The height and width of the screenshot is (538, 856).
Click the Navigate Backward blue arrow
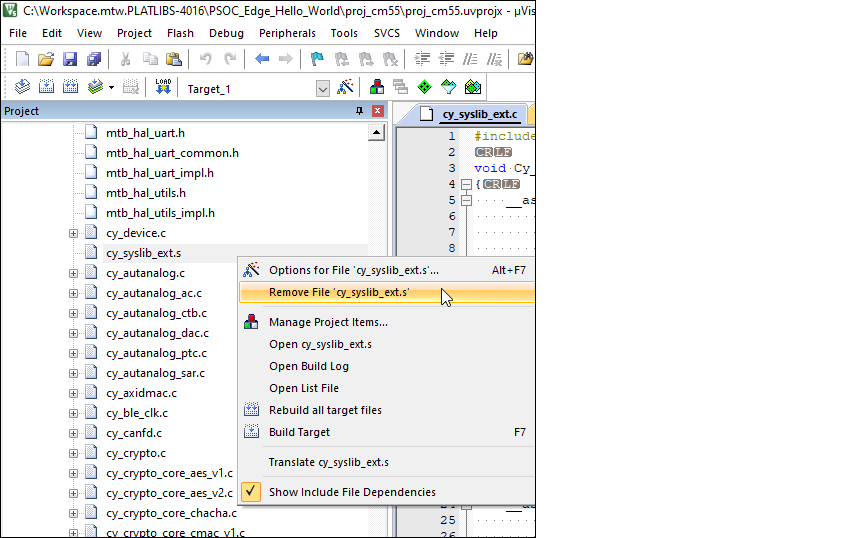262,59
